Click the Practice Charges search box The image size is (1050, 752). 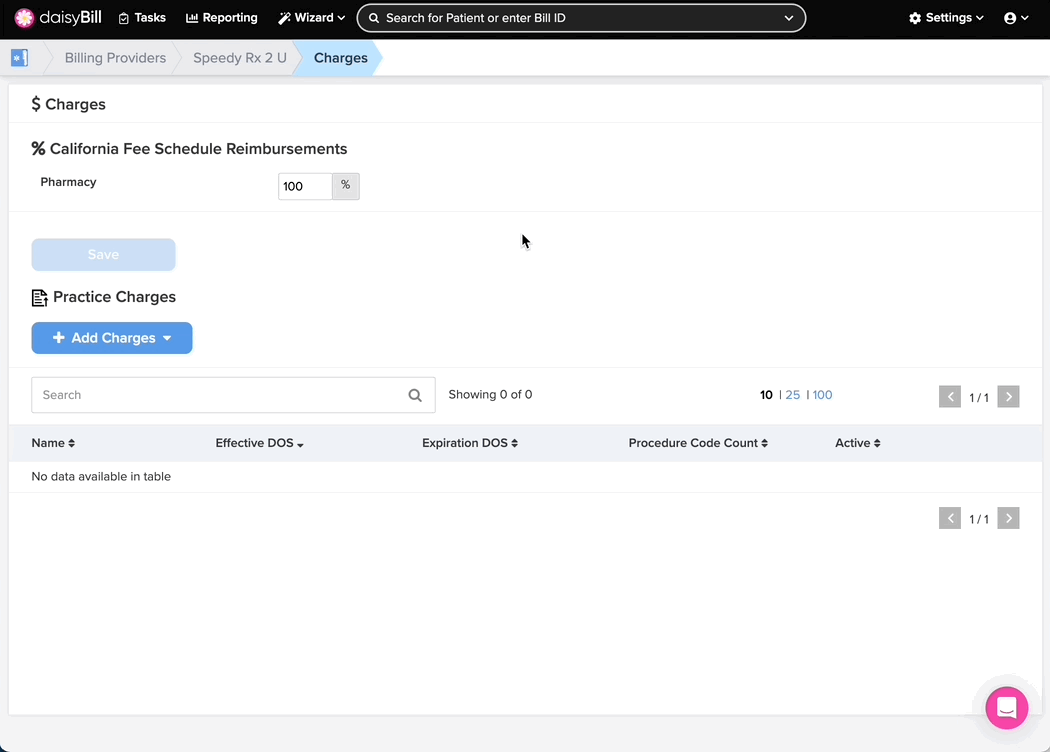pos(233,395)
